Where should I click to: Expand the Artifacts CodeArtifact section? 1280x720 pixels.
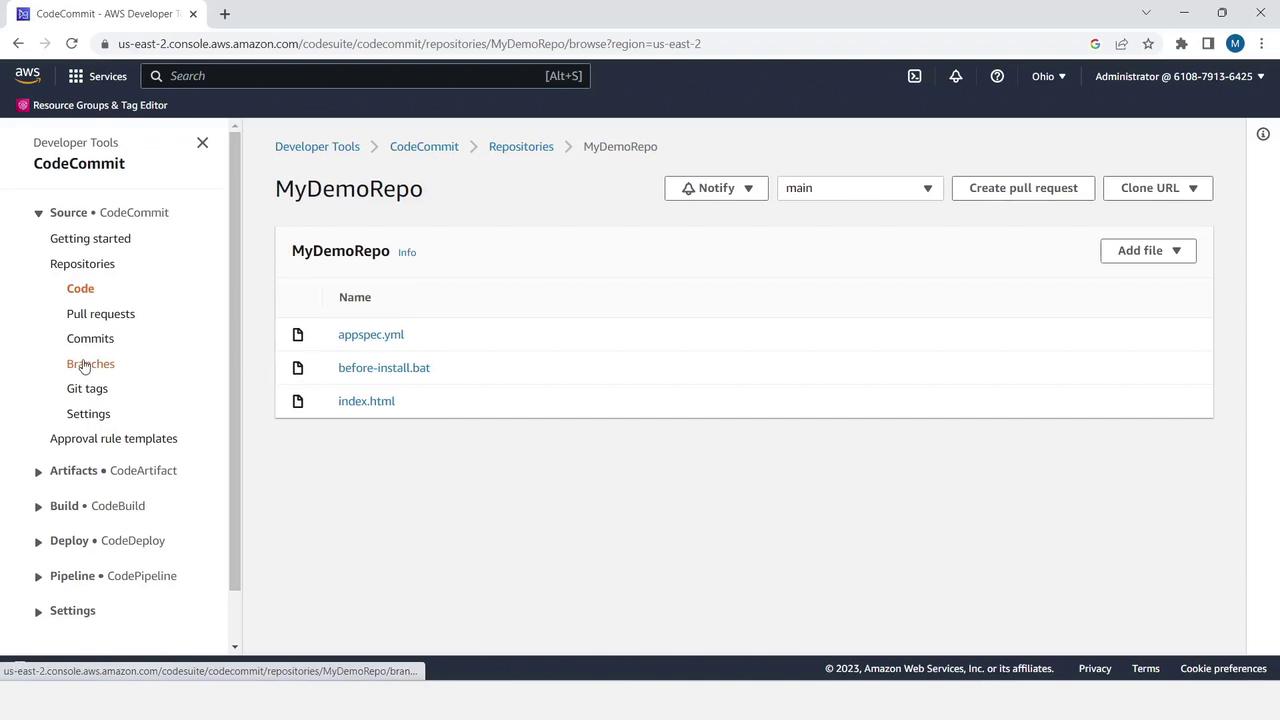pos(38,472)
